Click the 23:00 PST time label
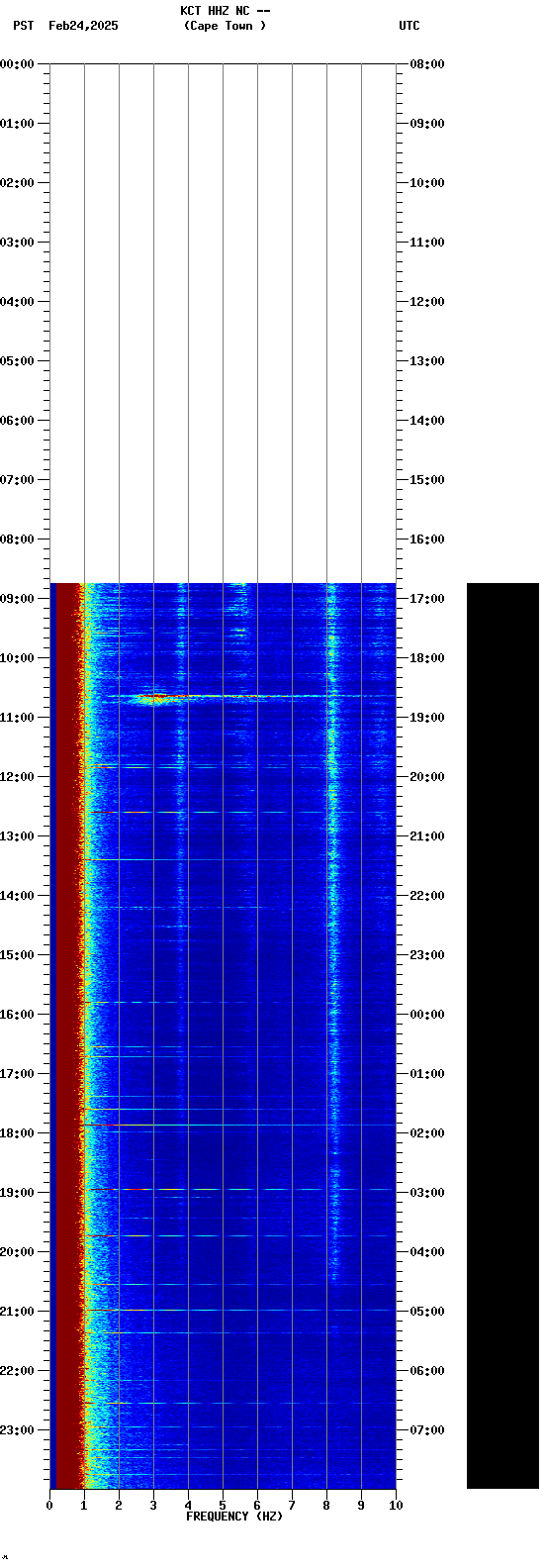The image size is (546, 1568). (x=18, y=1430)
